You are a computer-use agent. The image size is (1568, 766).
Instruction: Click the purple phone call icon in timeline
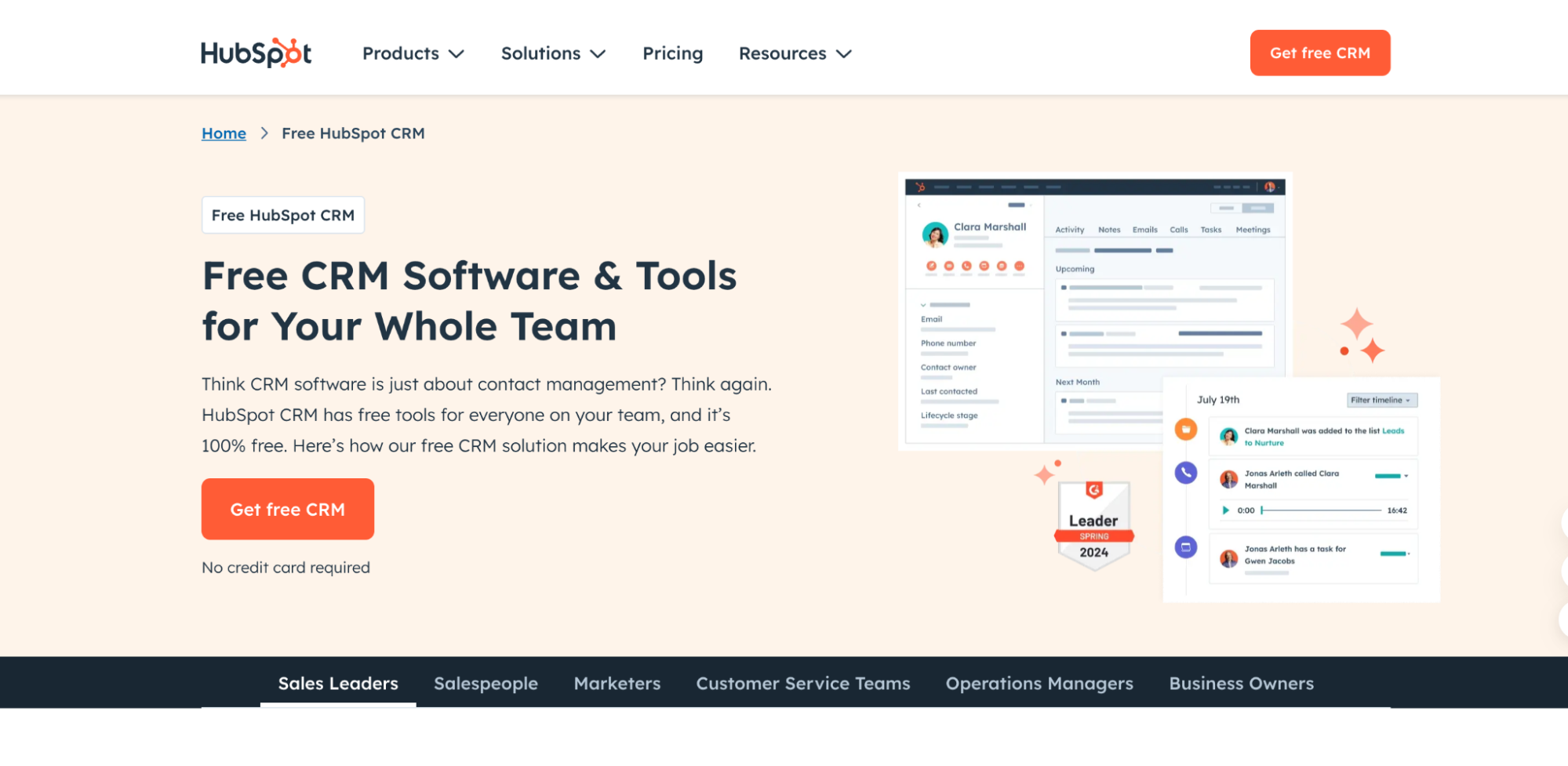coord(1186,472)
